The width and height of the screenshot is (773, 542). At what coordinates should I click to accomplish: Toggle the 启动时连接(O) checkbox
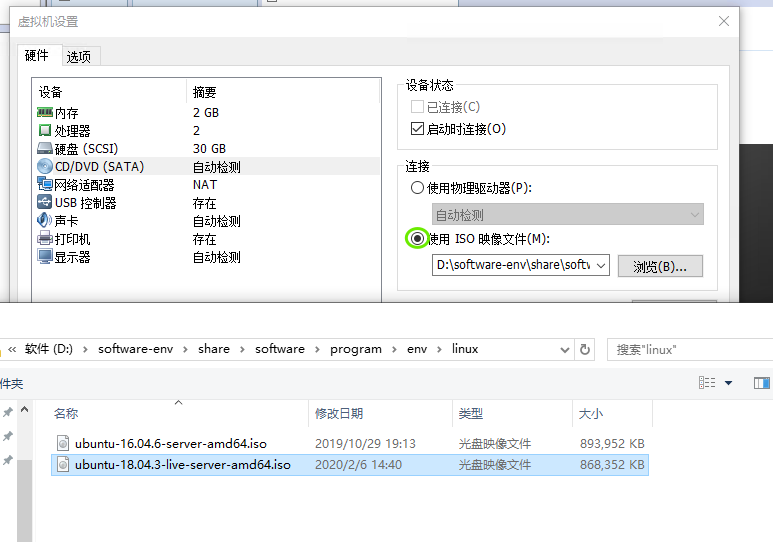pyautogui.click(x=417, y=129)
